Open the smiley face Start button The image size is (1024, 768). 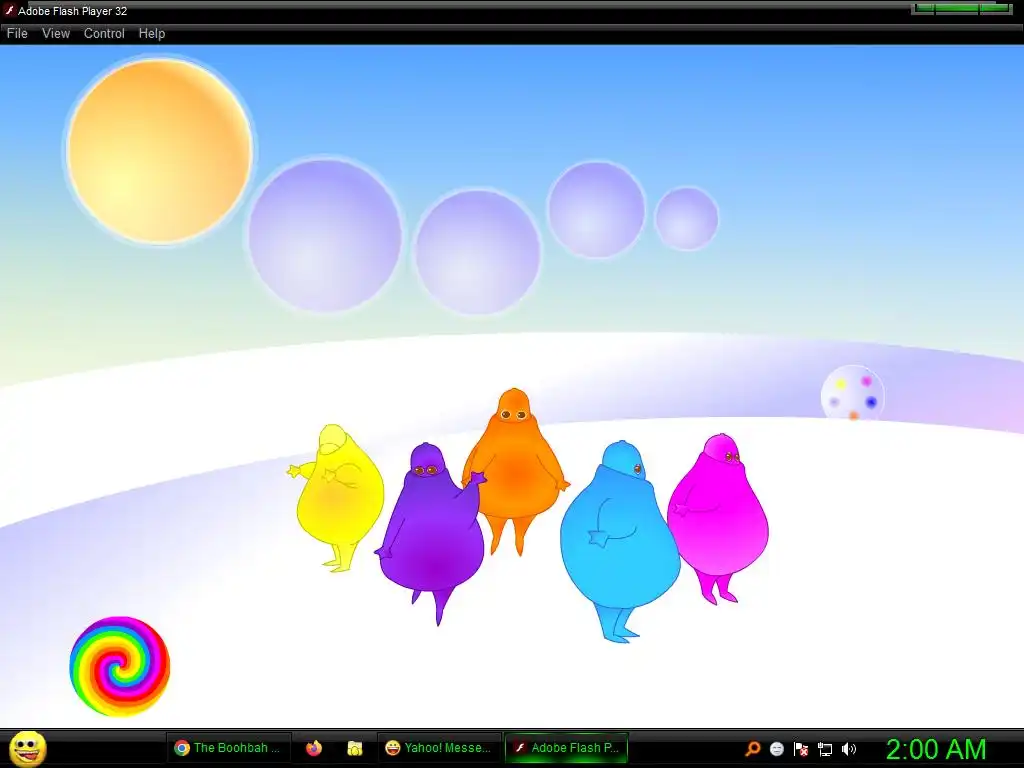click(x=27, y=748)
